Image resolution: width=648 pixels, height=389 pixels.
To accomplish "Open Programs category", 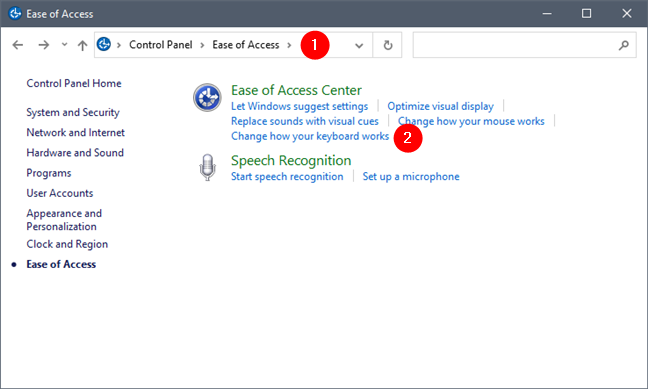I will pyautogui.click(x=49, y=173).
